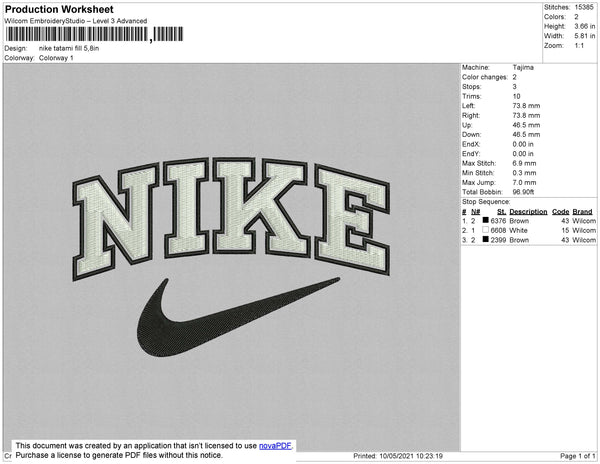Click the EndX value 0.00 in

pos(523,144)
